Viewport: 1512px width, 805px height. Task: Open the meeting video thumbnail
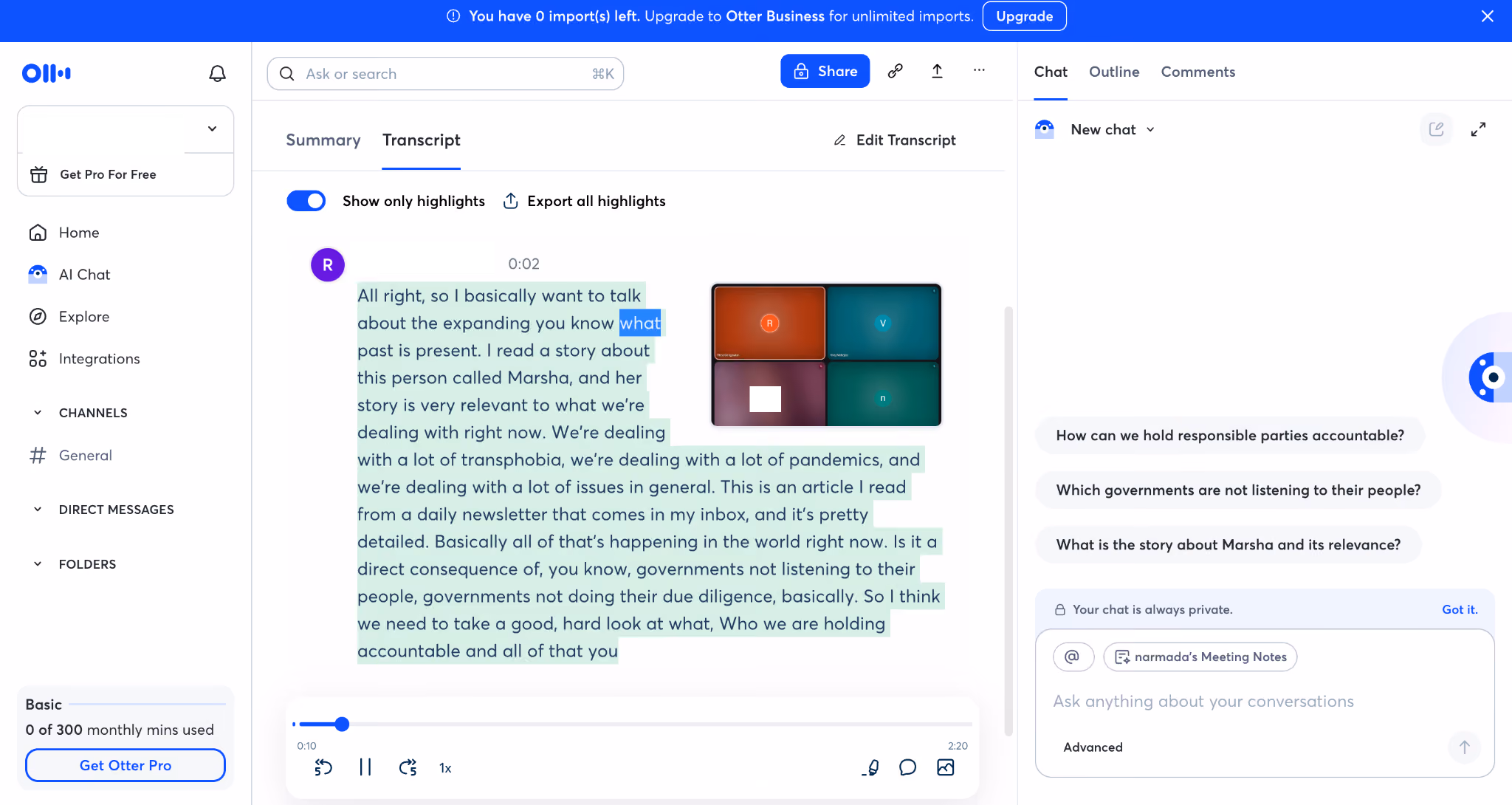tap(826, 355)
